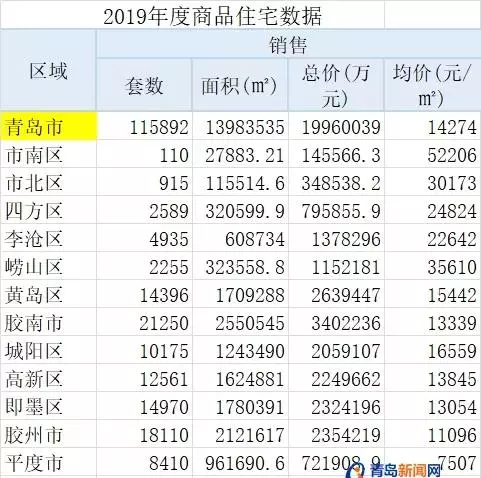Image resolution: width=481 pixels, height=478 pixels.
Task: Select the 3402236 cell
Action: tap(336, 322)
